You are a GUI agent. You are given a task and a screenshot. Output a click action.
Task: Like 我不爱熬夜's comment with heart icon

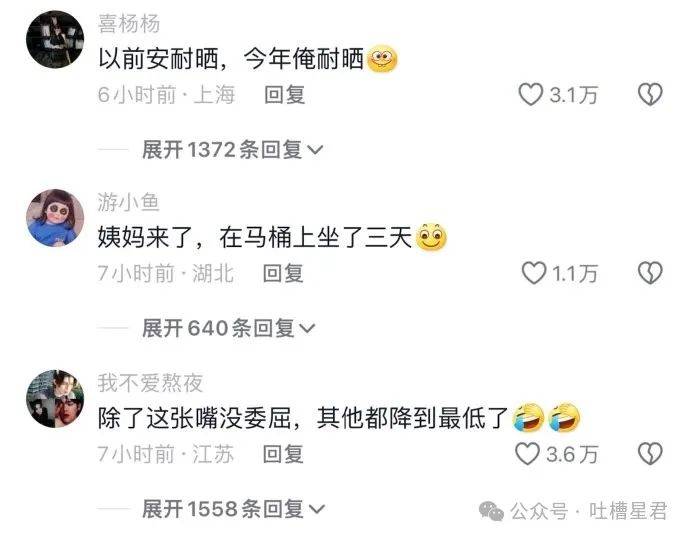click(x=527, y=454)
